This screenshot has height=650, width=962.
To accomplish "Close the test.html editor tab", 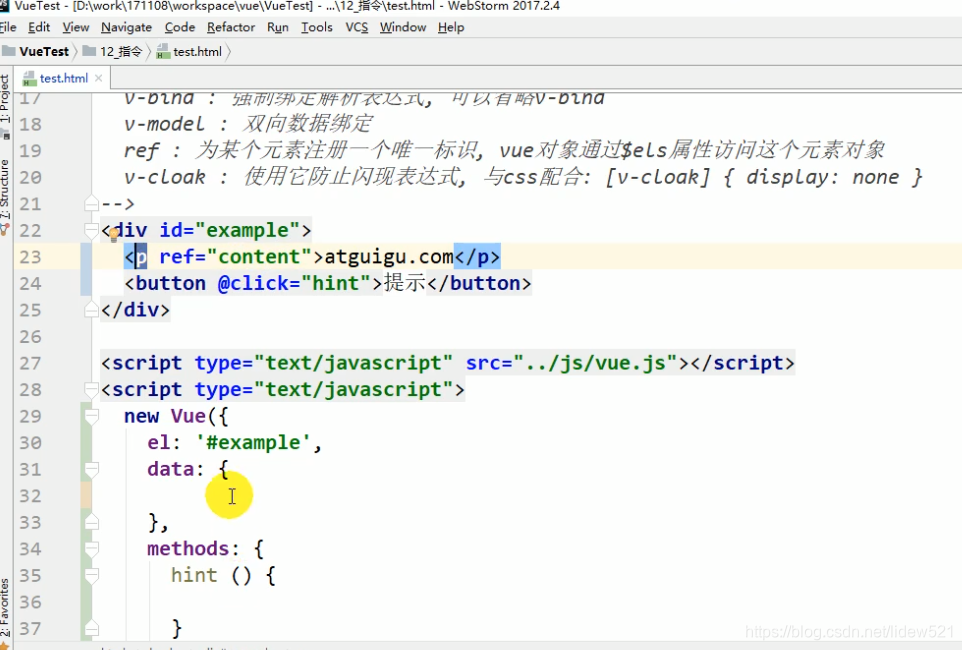I will tap(98, 79).
